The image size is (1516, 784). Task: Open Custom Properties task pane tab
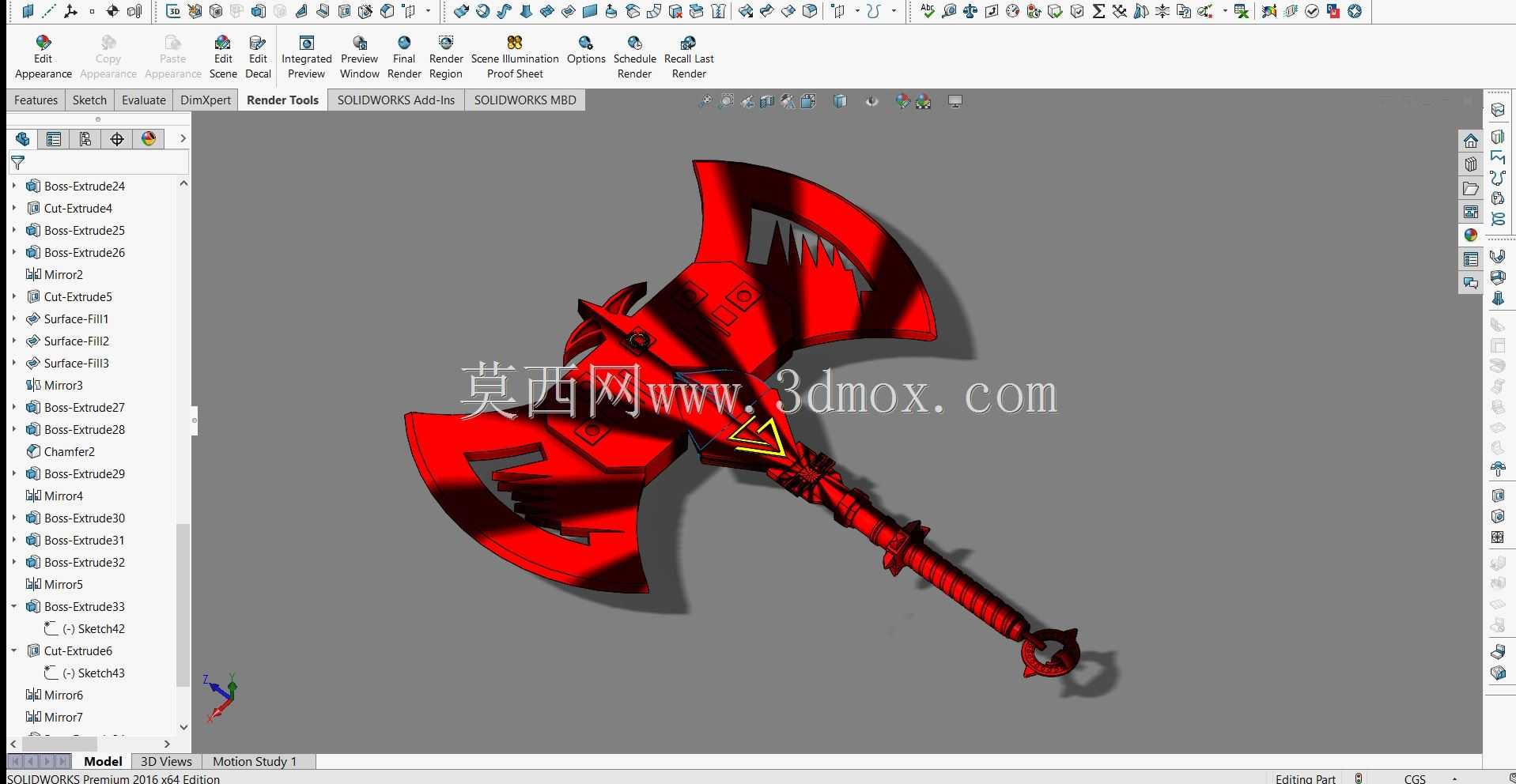coord(1470,259)
